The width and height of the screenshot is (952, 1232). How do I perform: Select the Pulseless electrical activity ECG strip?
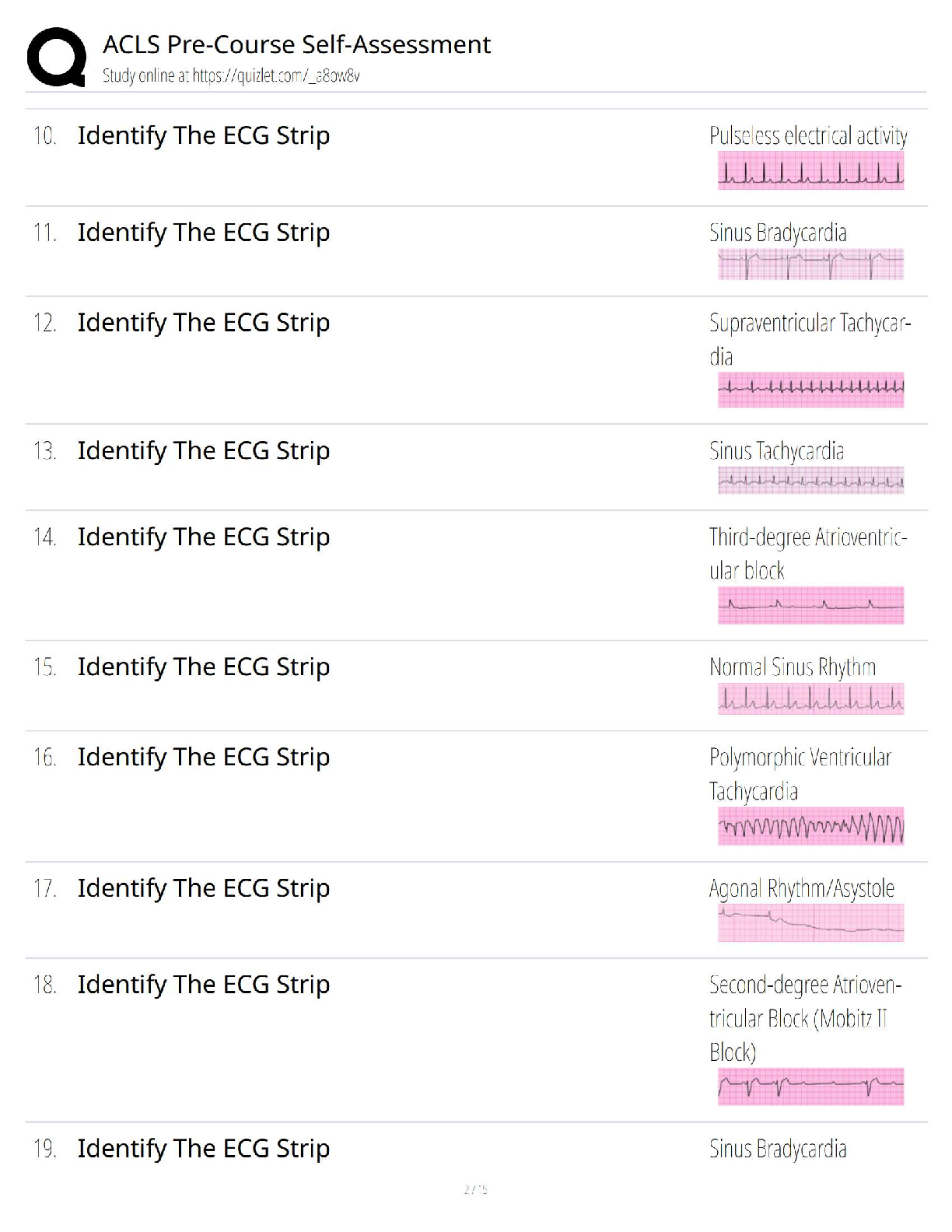810,170
